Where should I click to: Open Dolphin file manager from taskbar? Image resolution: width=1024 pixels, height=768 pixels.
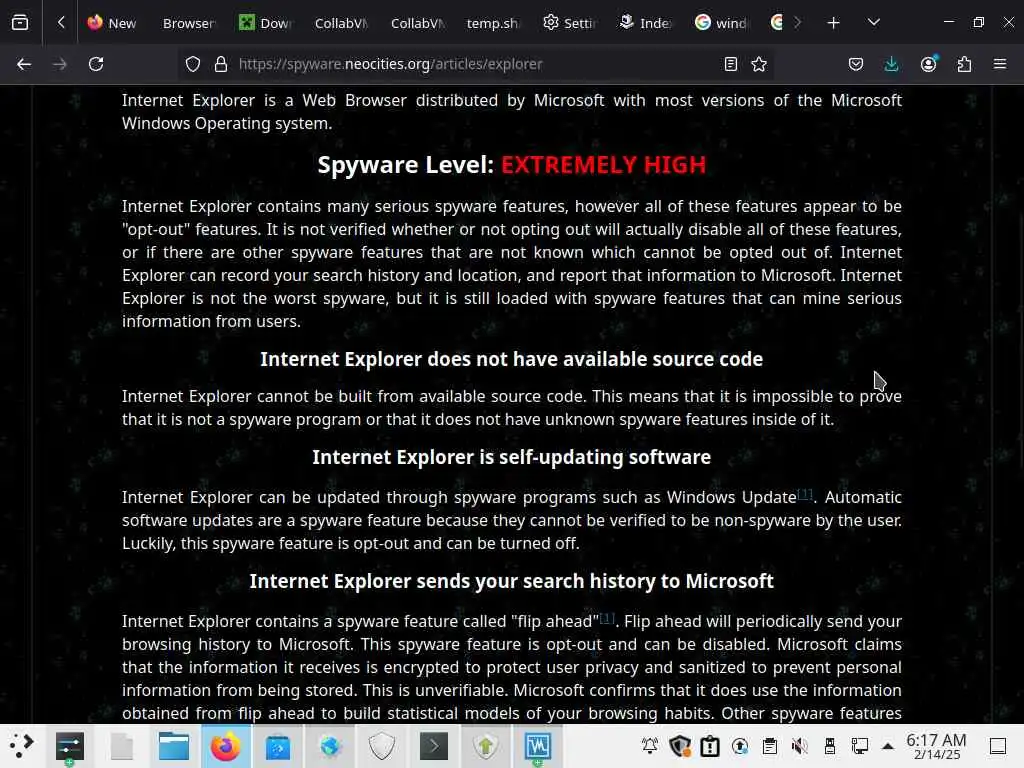coord(174,746)
